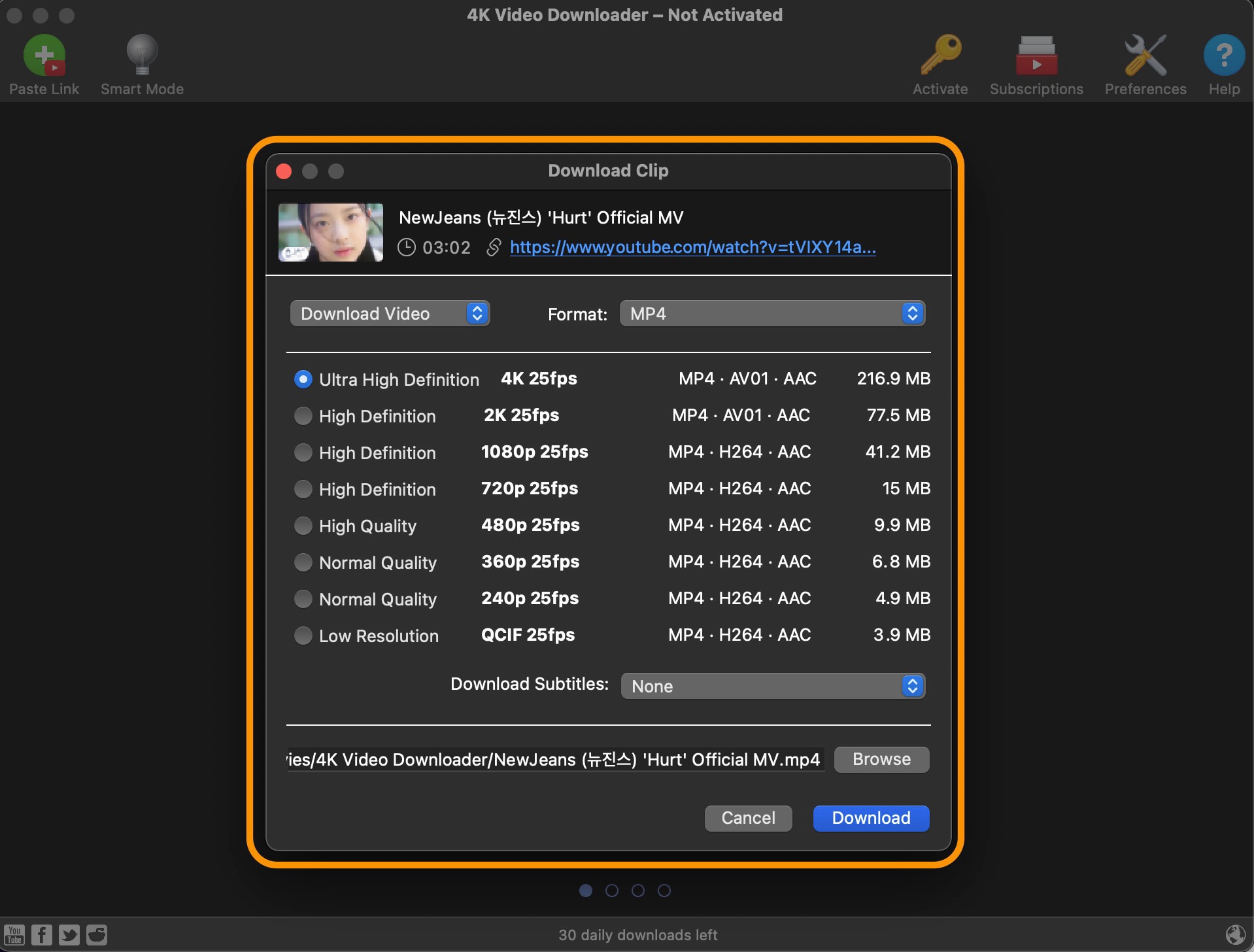
Task: Open Help question mark icon
Action: [1224, 56]
